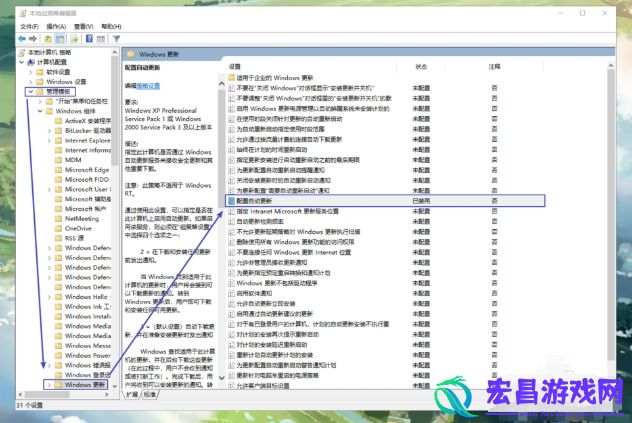Expand the BitLocker tree node

coord(49,131)
